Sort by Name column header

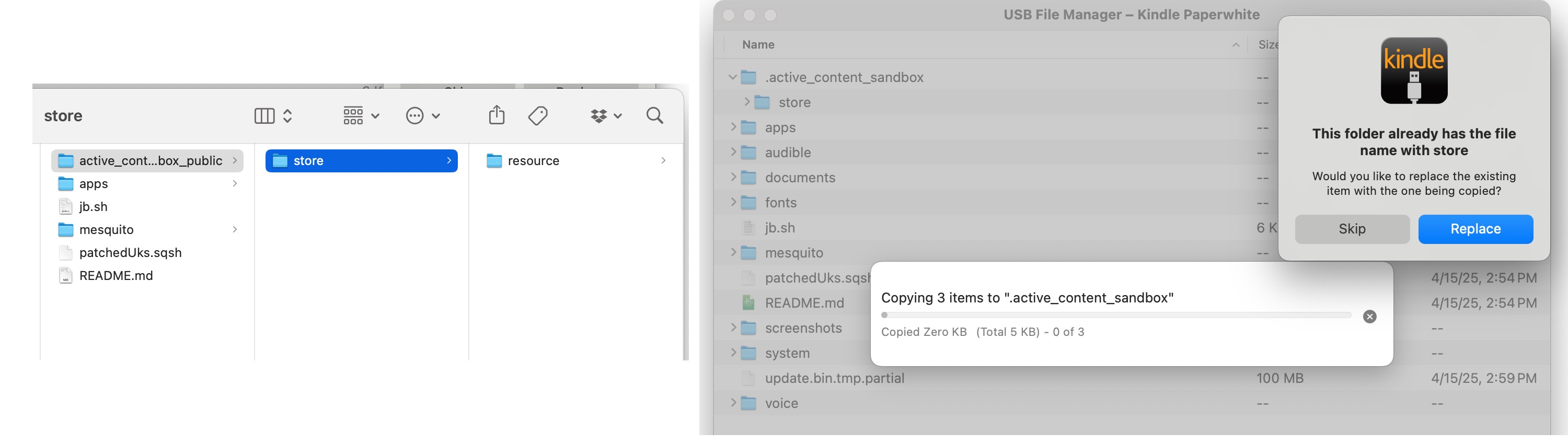click(758, 44)
